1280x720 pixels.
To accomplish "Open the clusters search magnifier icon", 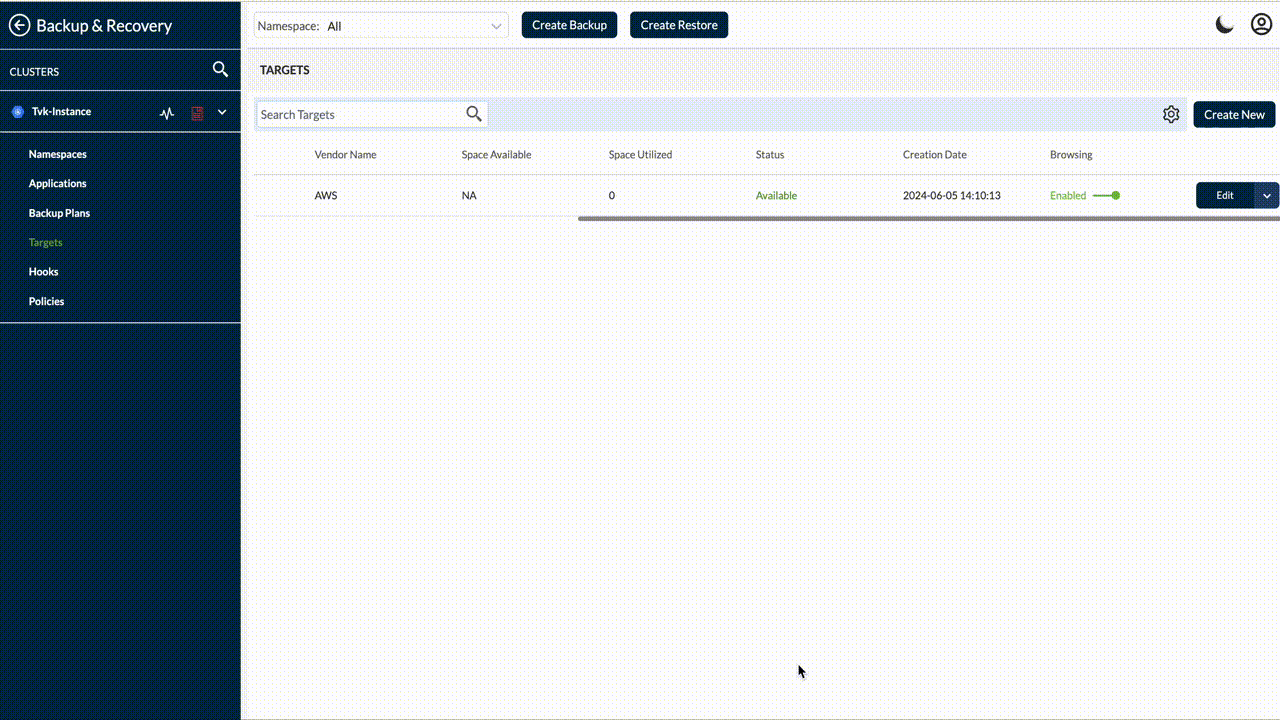I will 221,69.
